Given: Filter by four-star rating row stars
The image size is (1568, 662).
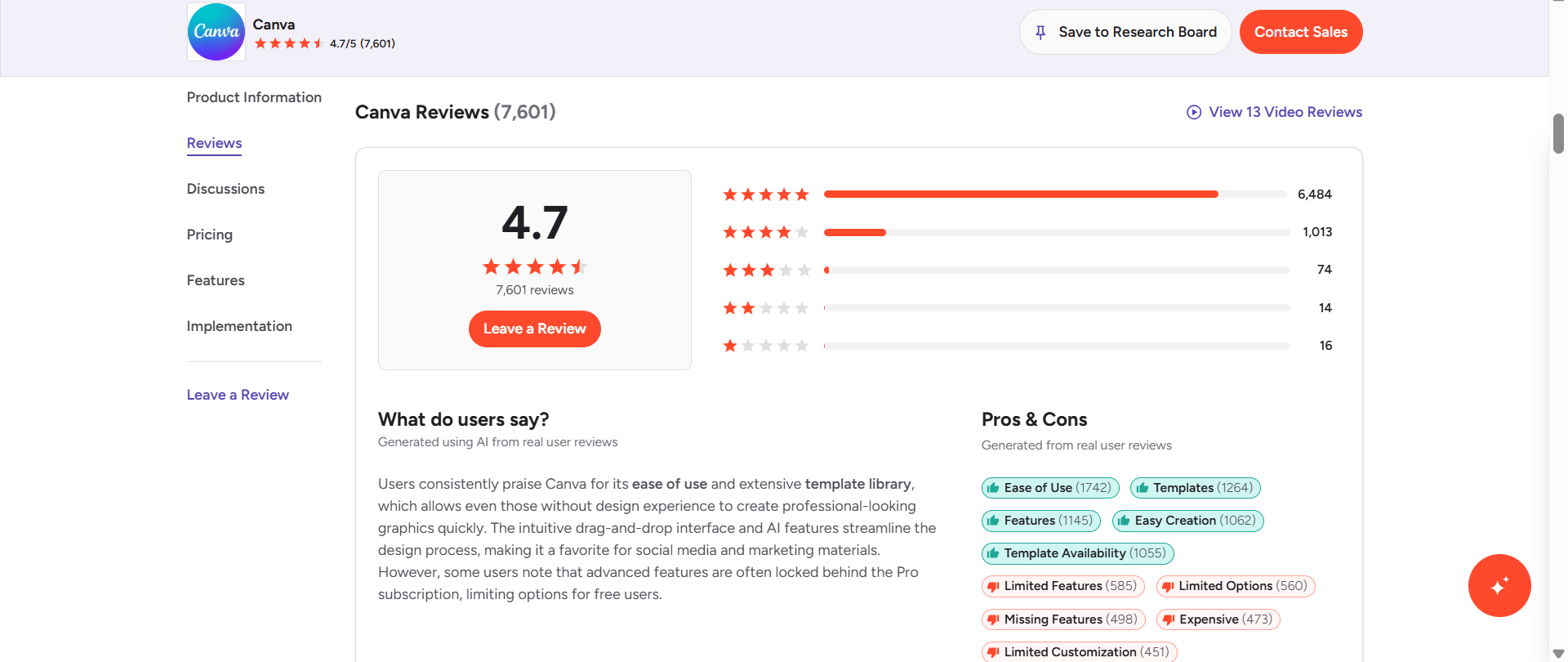Looking at the screenshot, I should (766, 232).
